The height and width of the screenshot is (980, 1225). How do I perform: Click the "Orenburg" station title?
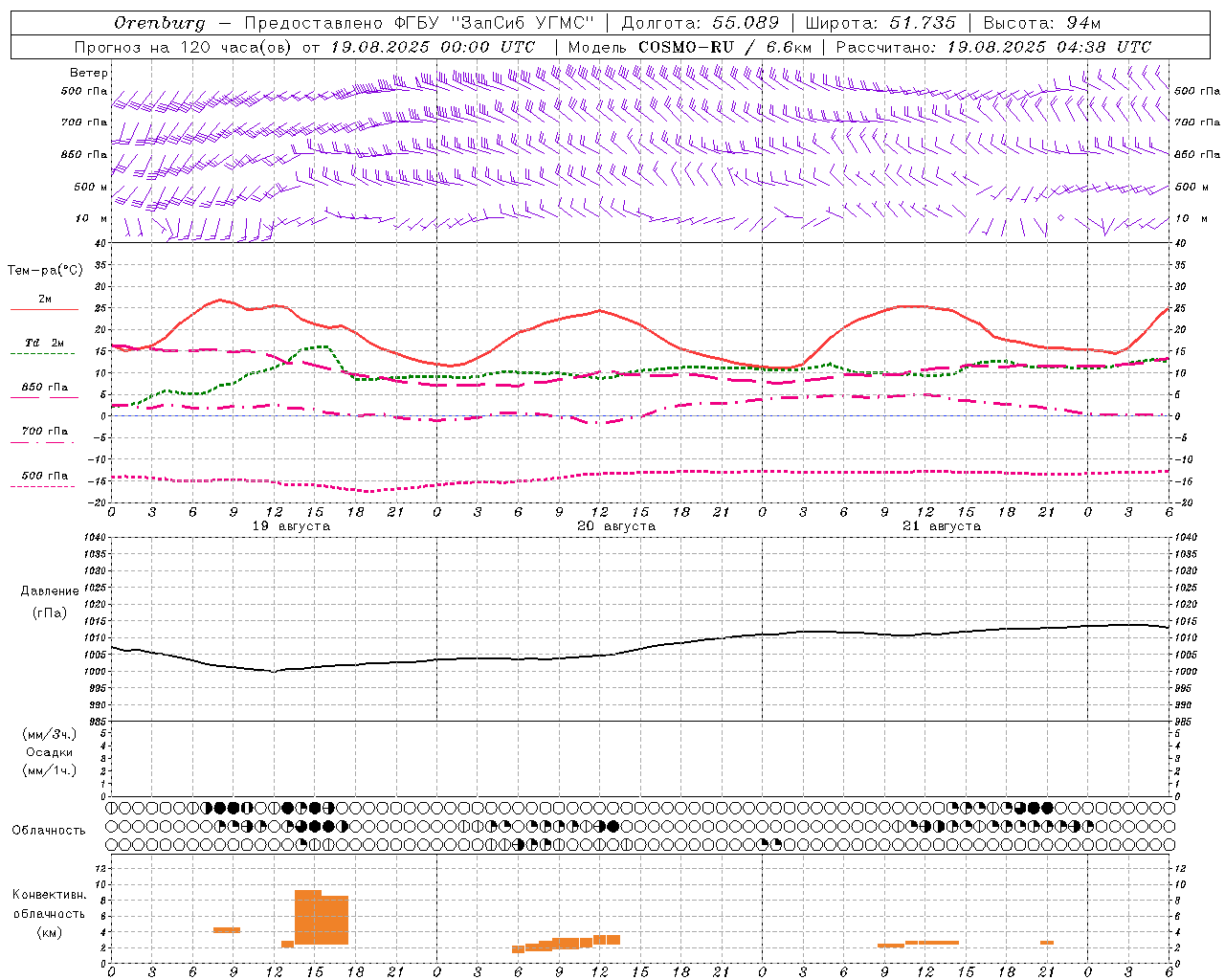(159, 23)
